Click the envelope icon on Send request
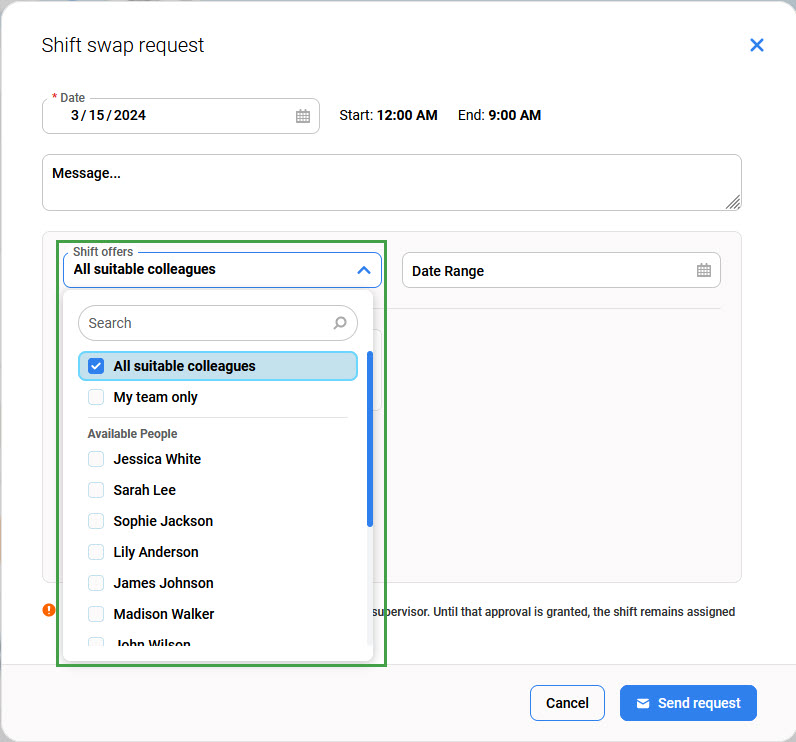 pyautogui.click(x=643, y=703)
